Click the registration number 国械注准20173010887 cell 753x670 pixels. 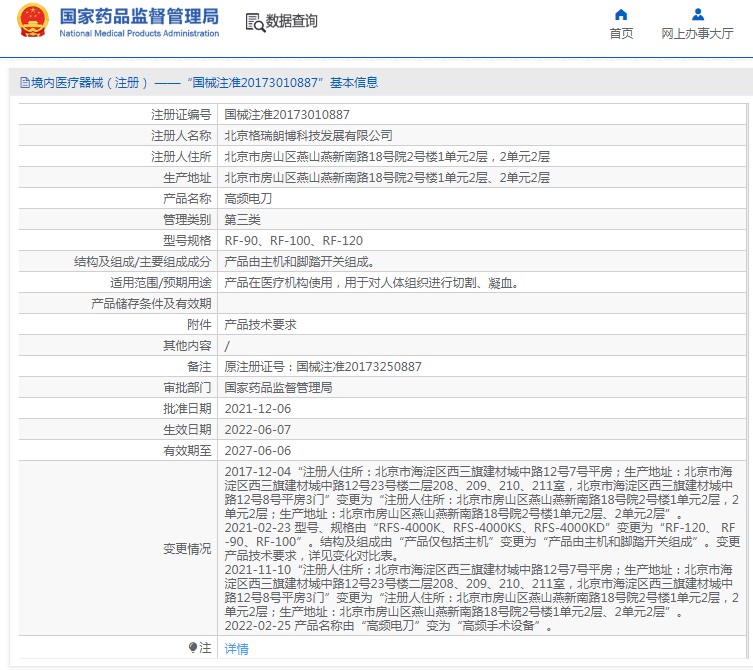(287, 115)
